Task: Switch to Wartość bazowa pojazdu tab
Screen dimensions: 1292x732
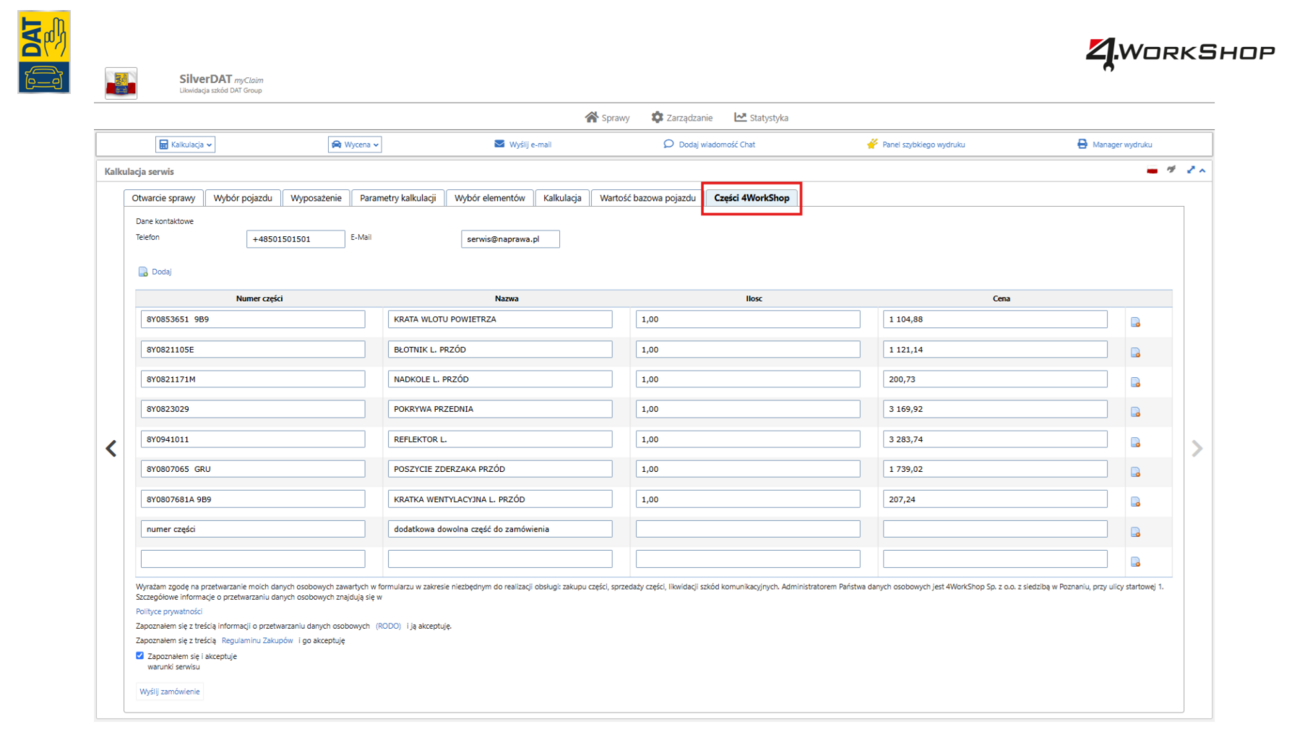Action: click(648, 198)
